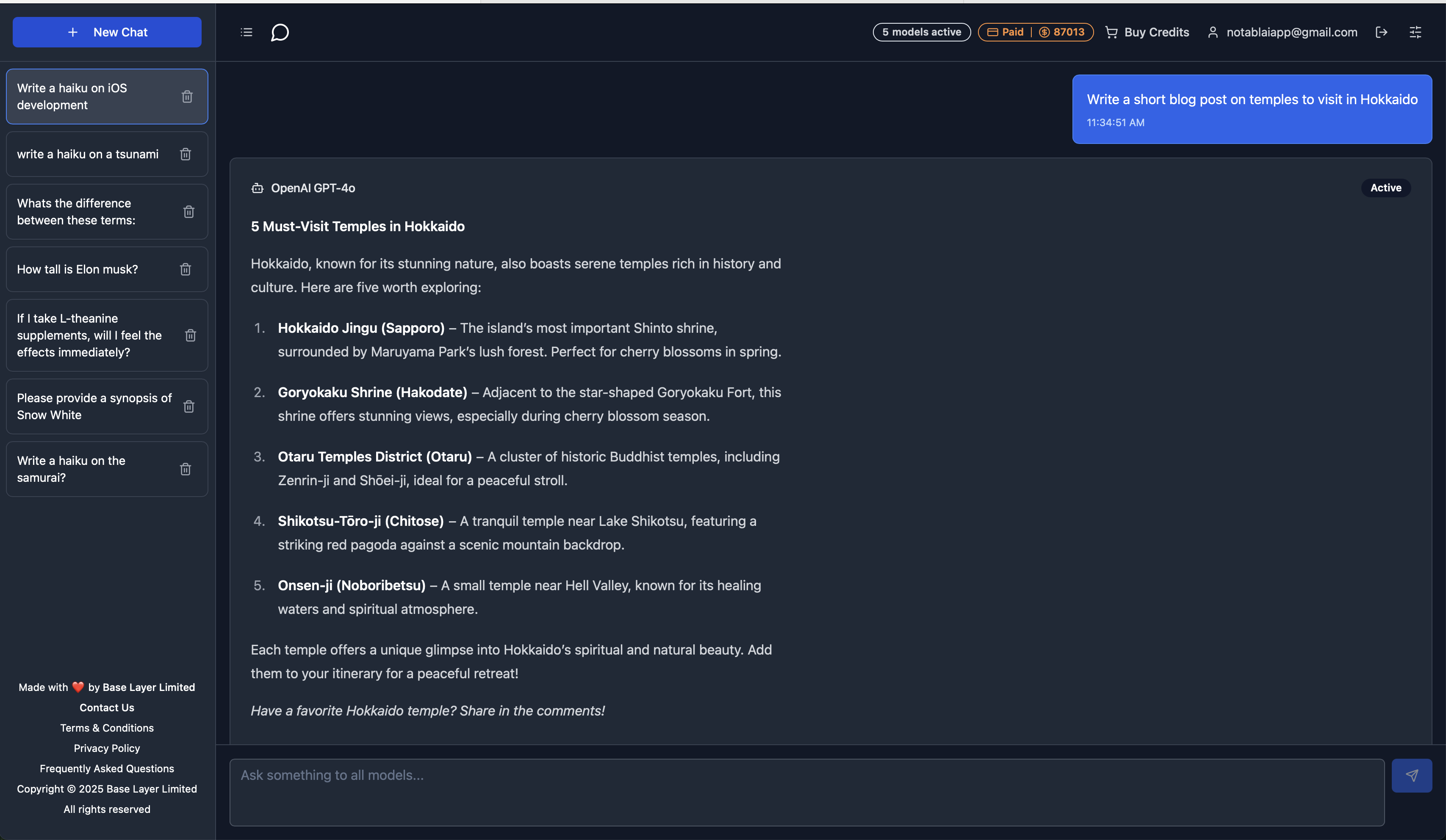
Task: Open the 5 models active selector
Action: (x=921, y=32)
